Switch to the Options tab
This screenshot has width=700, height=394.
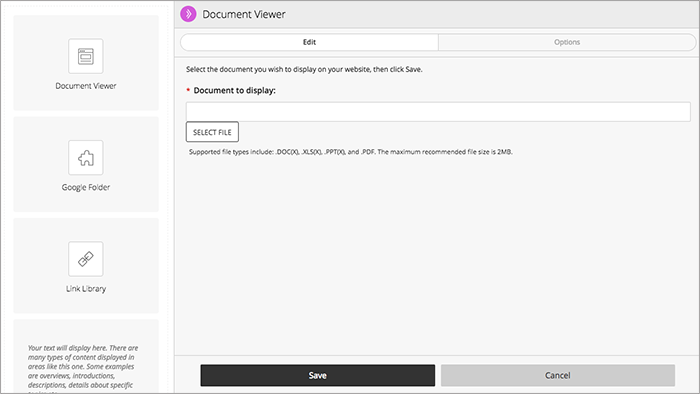(x=567, y=42)
